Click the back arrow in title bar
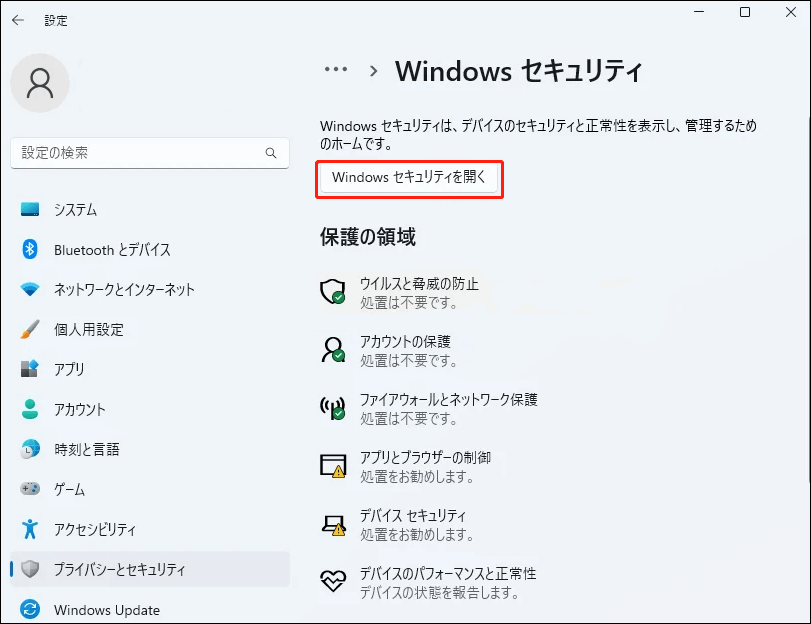Image resolution: width=811 pixels, height=624 pixels. coord(18,20)
